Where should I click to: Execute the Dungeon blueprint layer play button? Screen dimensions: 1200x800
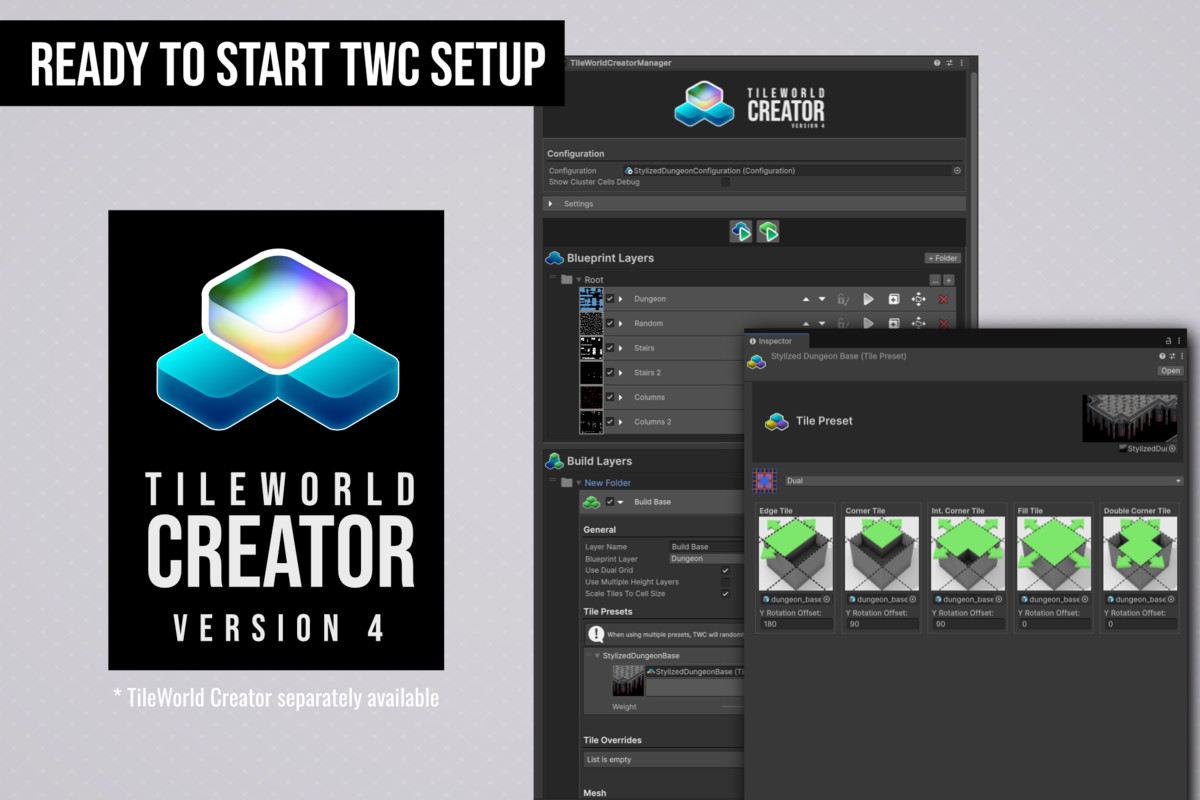[868, 299]
